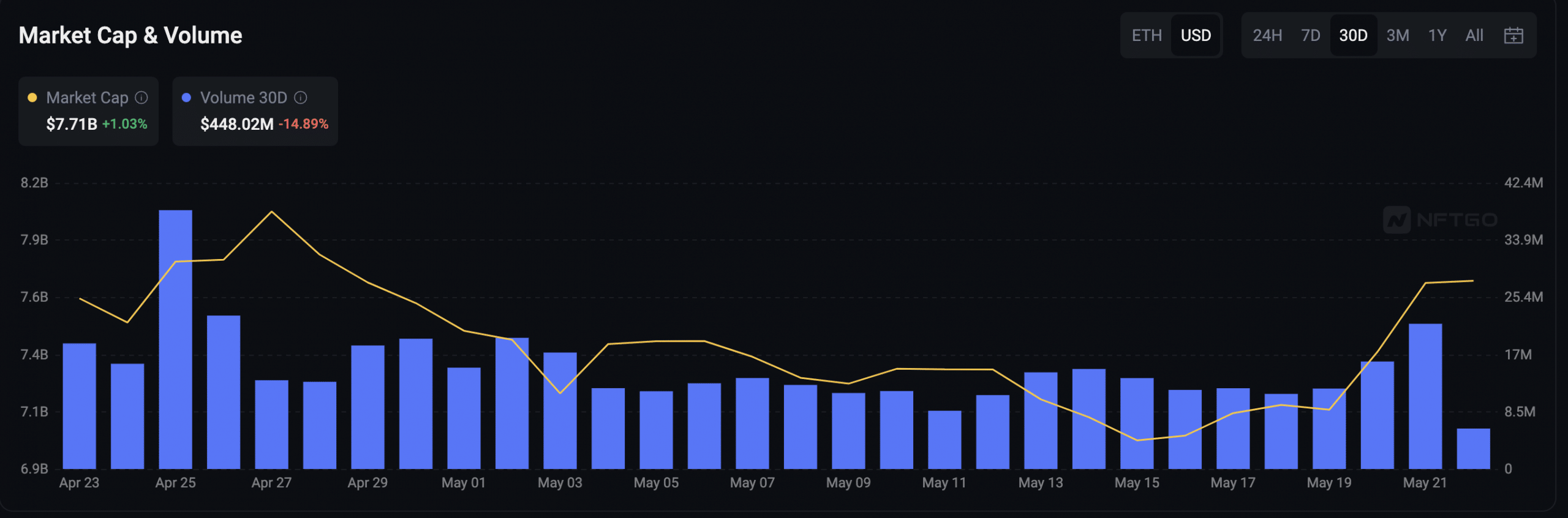The height and width of the screenshot is (518, 1568).
Task: Toggle the Volume 30D legend series
Action: point(255,111)
